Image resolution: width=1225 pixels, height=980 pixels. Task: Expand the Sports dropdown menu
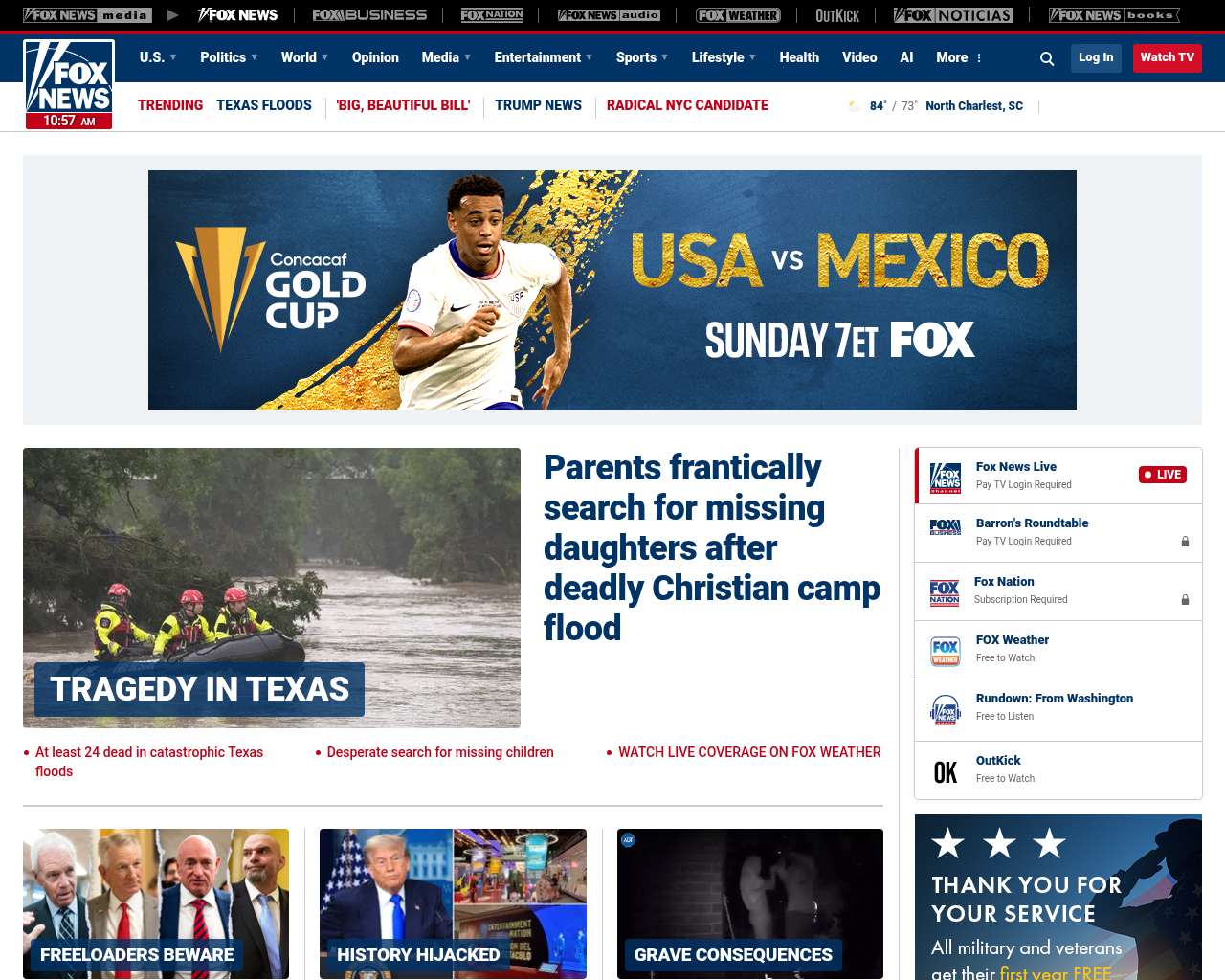pyautogui.click(x=642, y=57)
